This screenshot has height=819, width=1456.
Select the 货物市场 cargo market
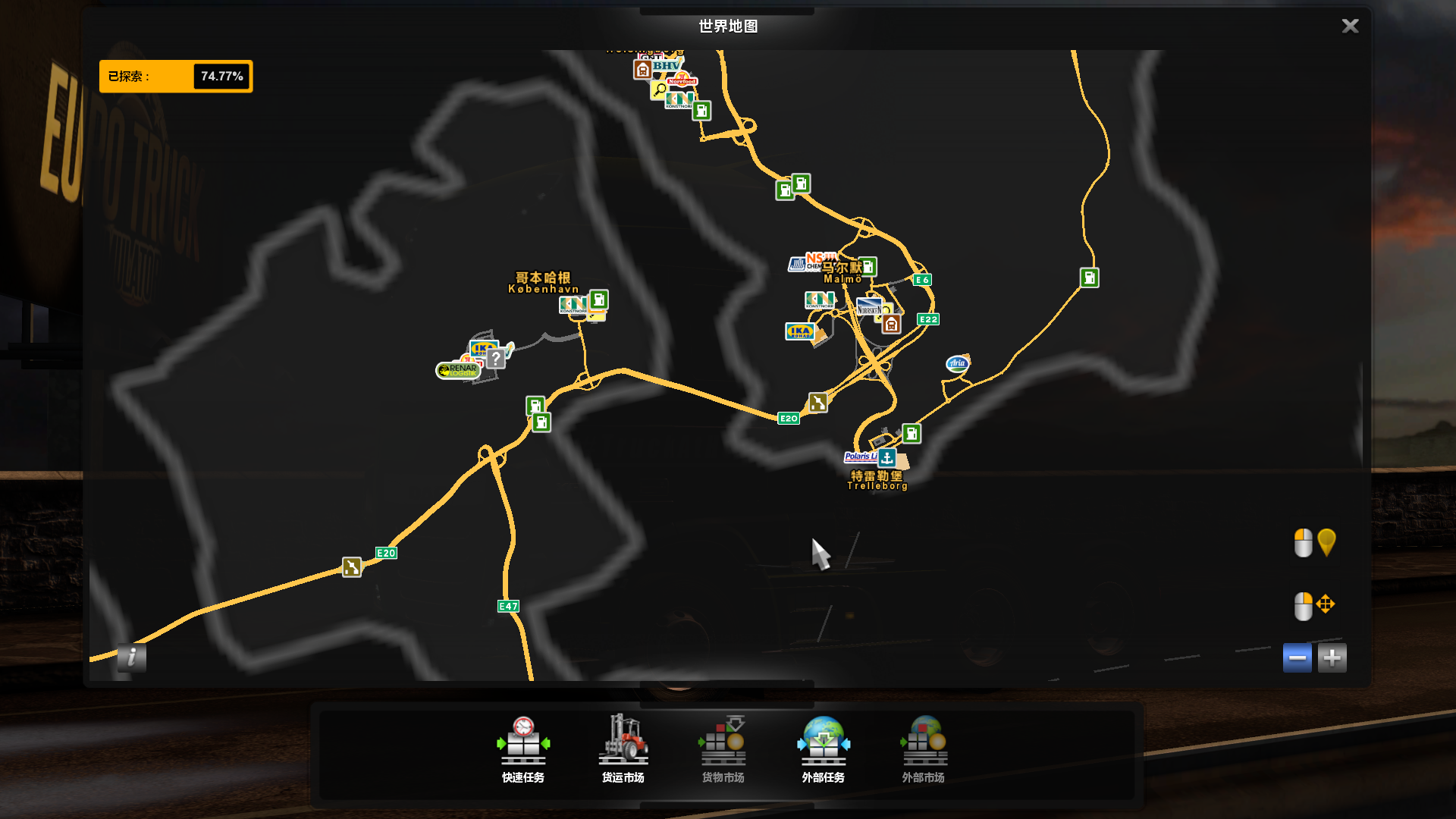tap(723, 748)
